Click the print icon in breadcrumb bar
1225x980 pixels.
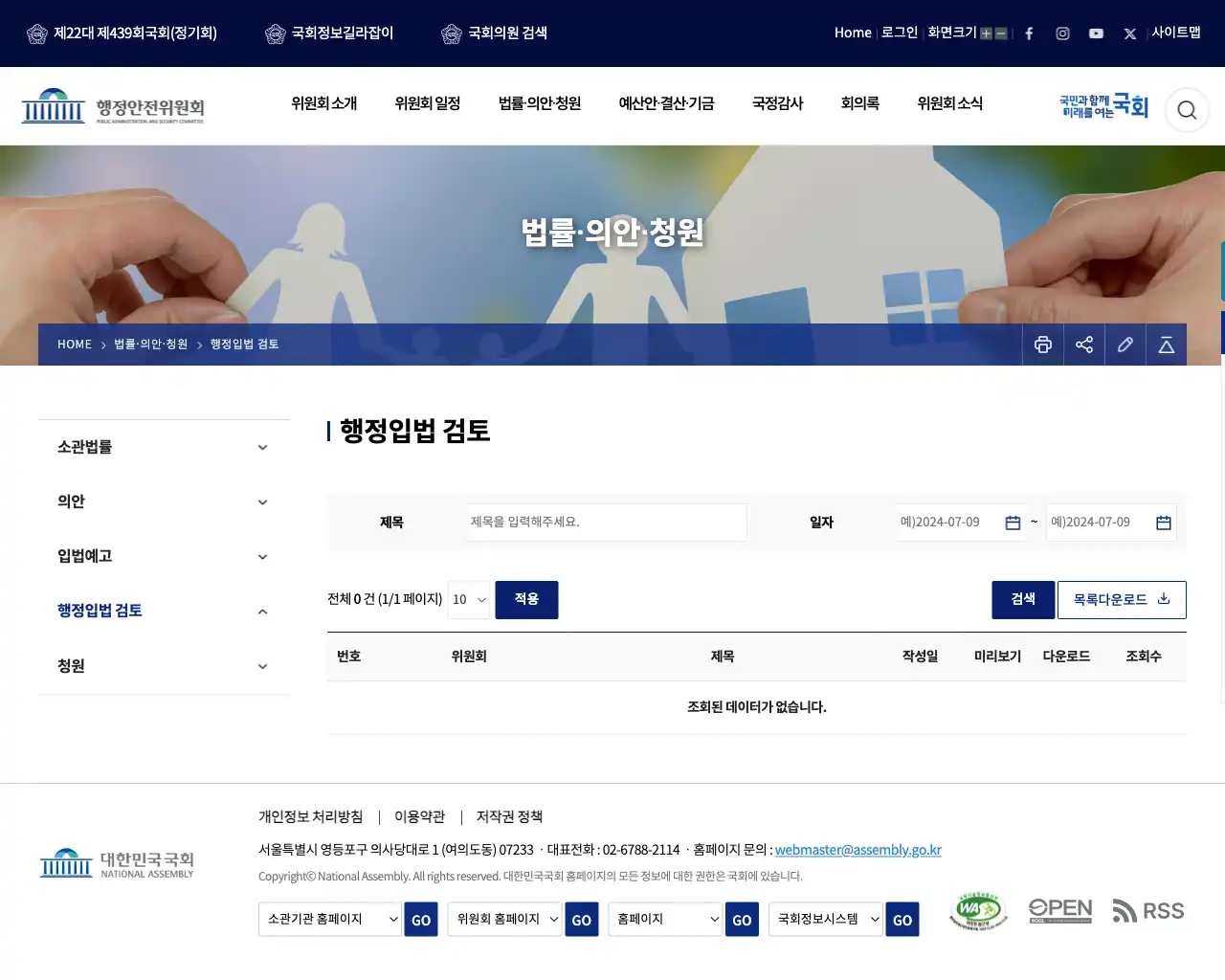pyautogui.click(x=1043, y=345)
